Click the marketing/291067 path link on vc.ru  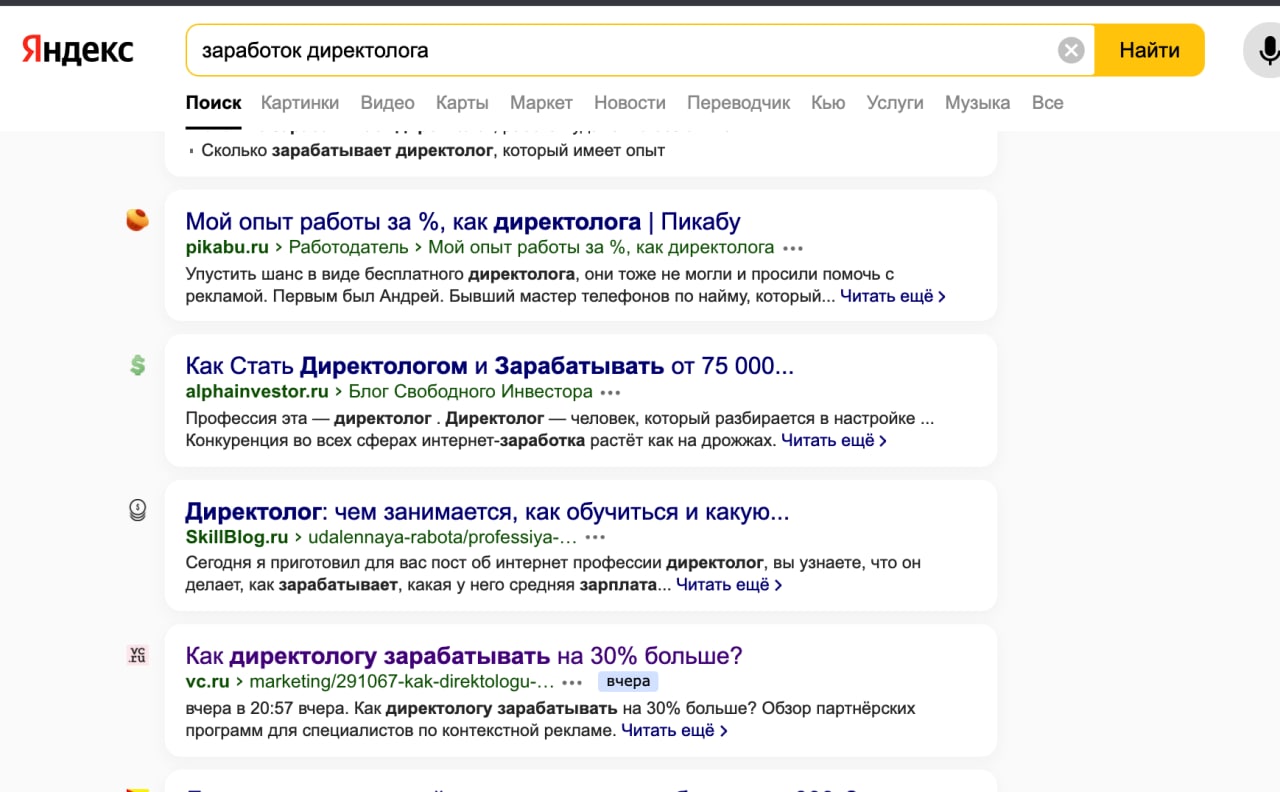click(401, 682)
